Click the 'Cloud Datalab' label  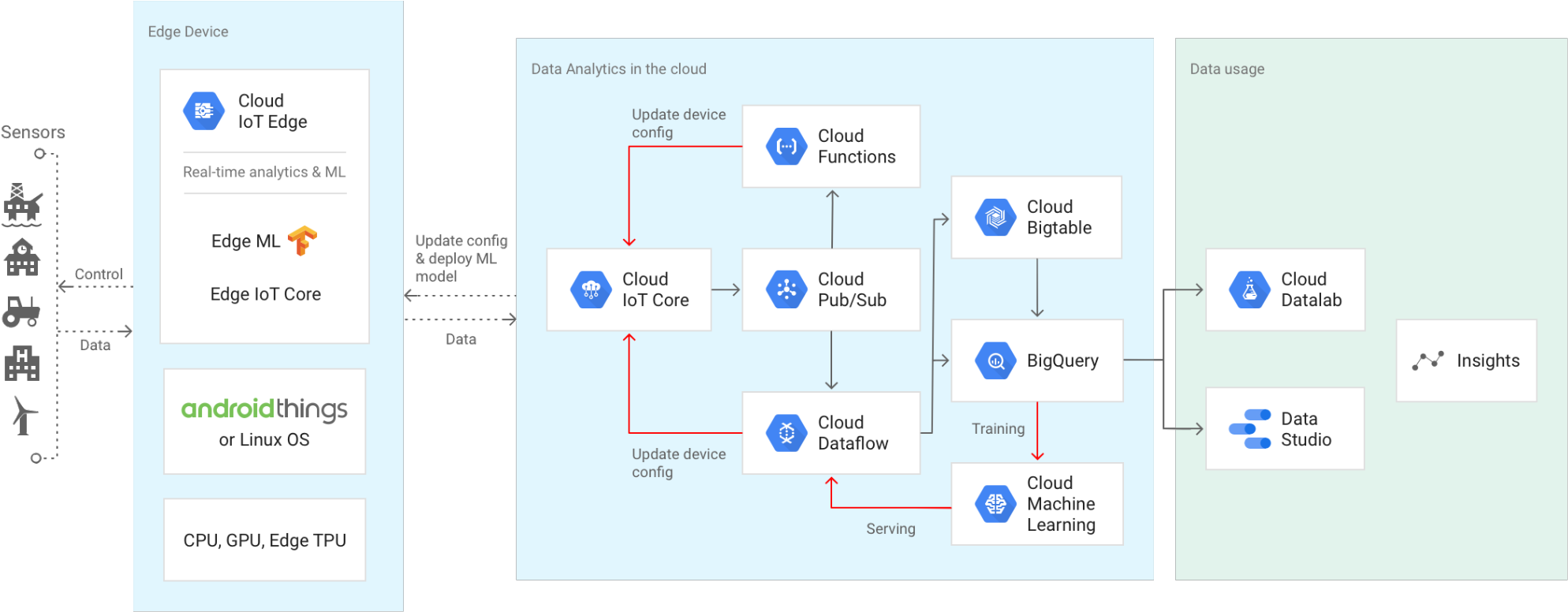coord(1311,290)
